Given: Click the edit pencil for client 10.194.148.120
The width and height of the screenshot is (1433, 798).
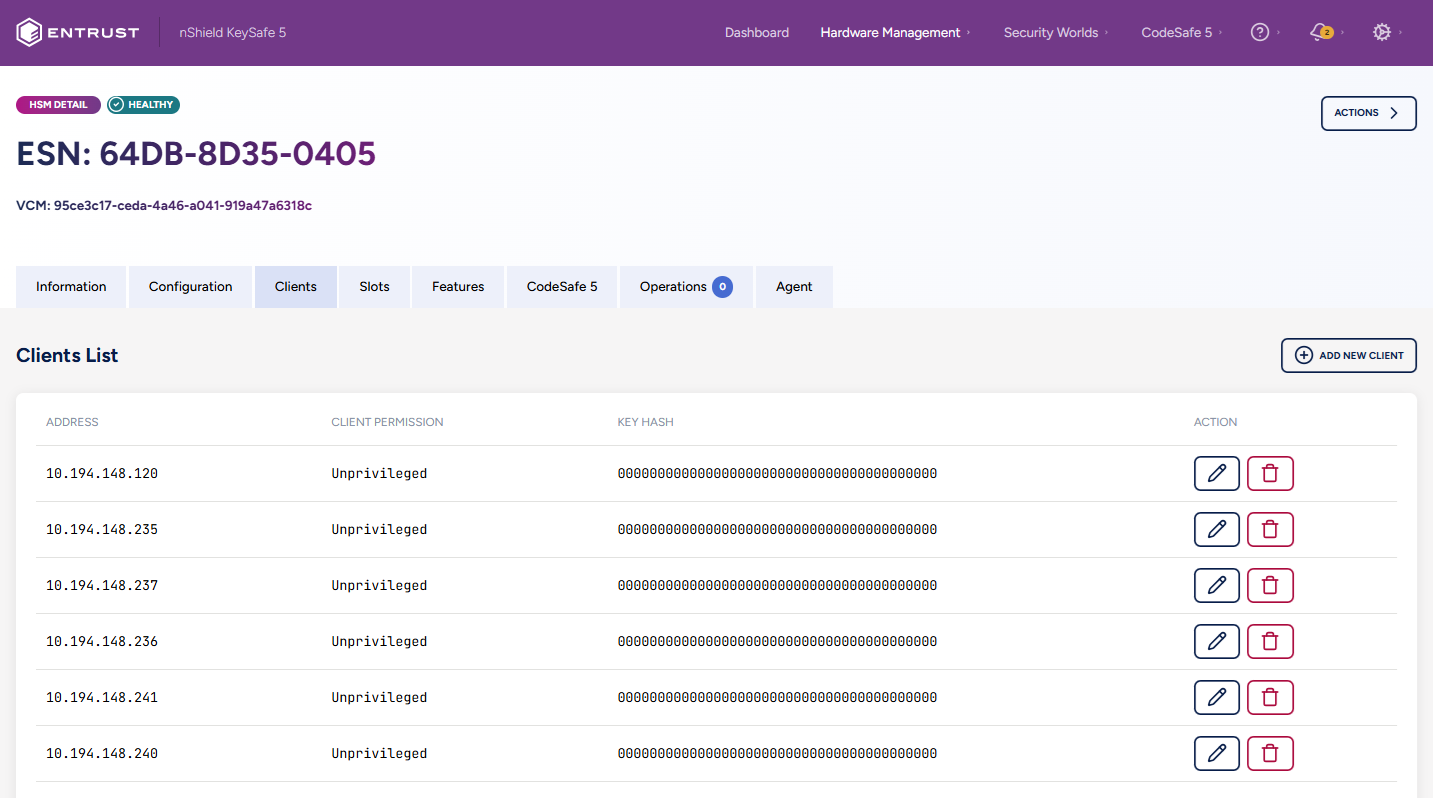Looking at the screenshot, I should click(x=1216, y=474).
